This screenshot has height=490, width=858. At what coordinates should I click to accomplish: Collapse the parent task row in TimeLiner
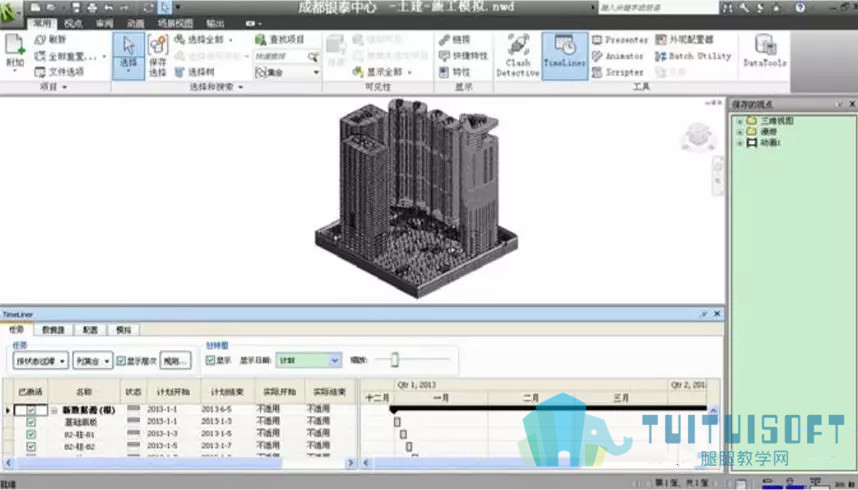coord(55,410)
